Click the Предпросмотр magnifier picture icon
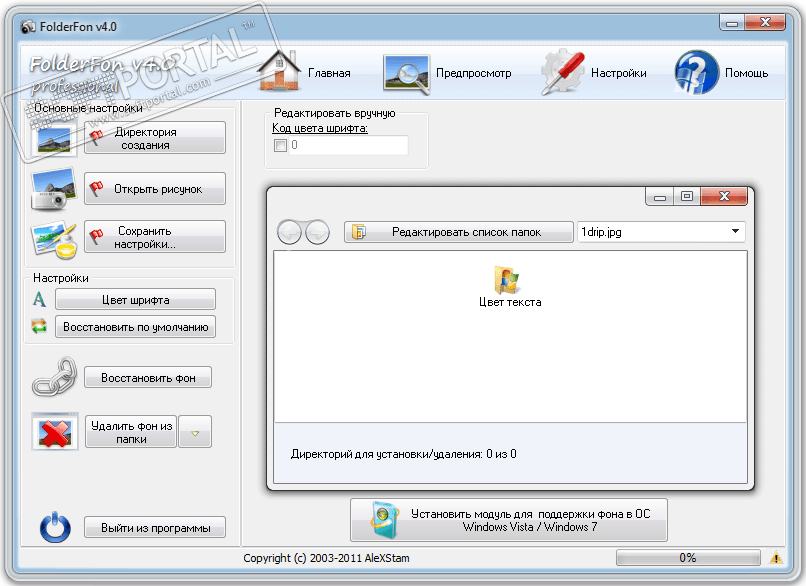Viewport: 806px width, 586px height. (x=406, y=75)
